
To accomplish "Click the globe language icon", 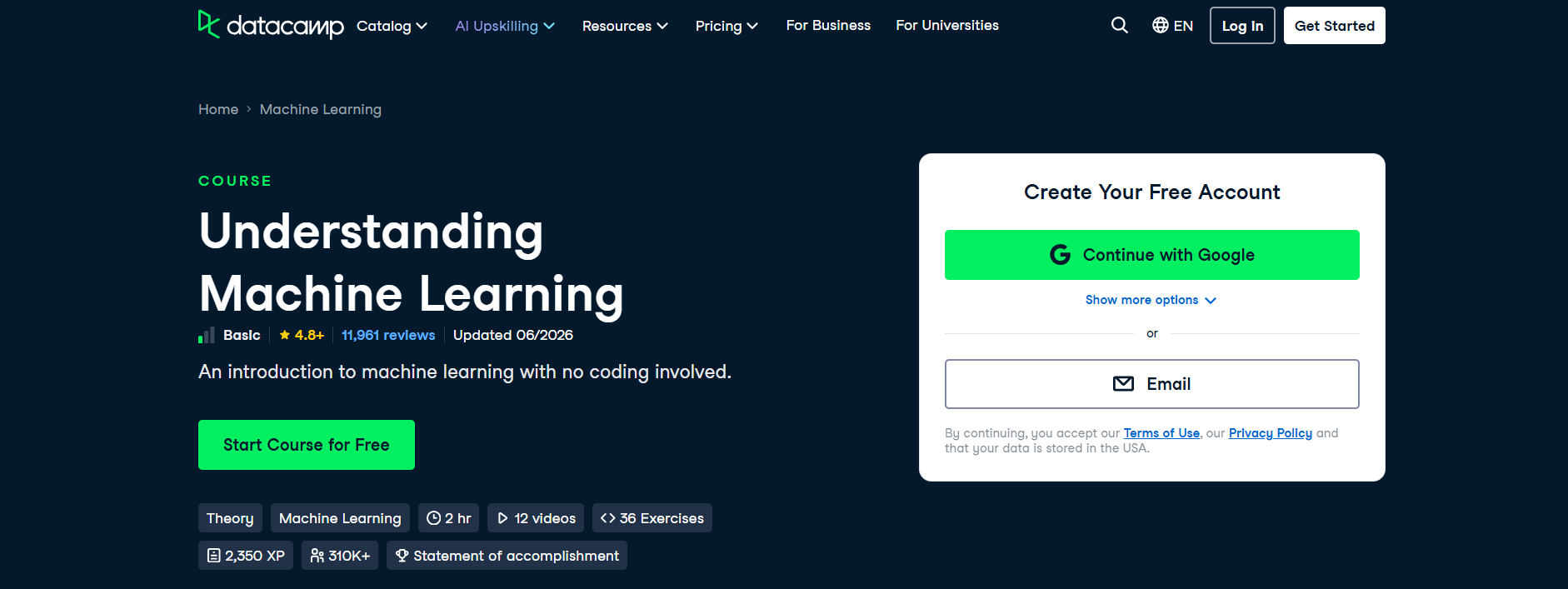I will point(1161,26).
